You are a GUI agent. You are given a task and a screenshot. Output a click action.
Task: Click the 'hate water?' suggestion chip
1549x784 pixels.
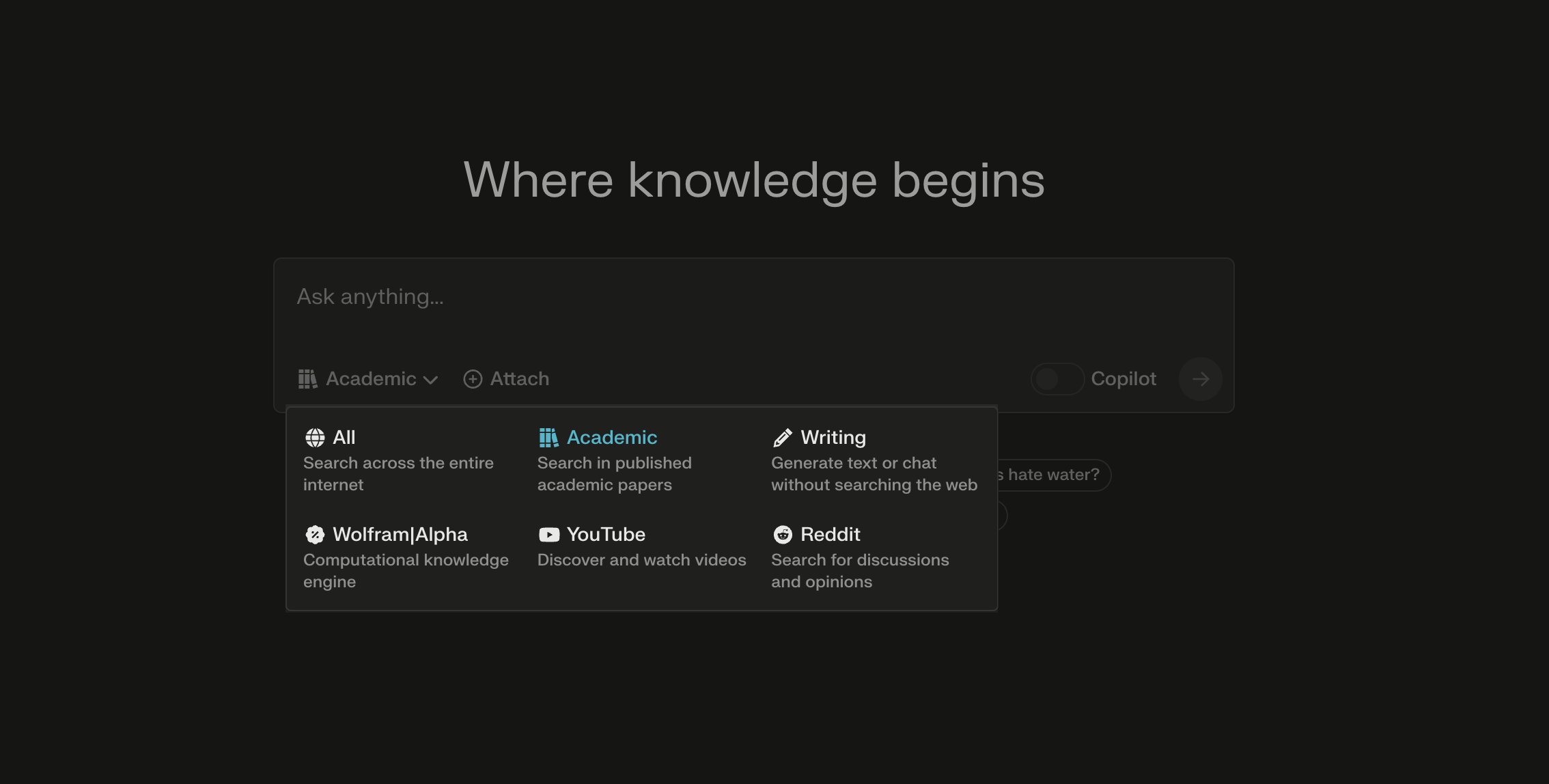(1054, 475)
